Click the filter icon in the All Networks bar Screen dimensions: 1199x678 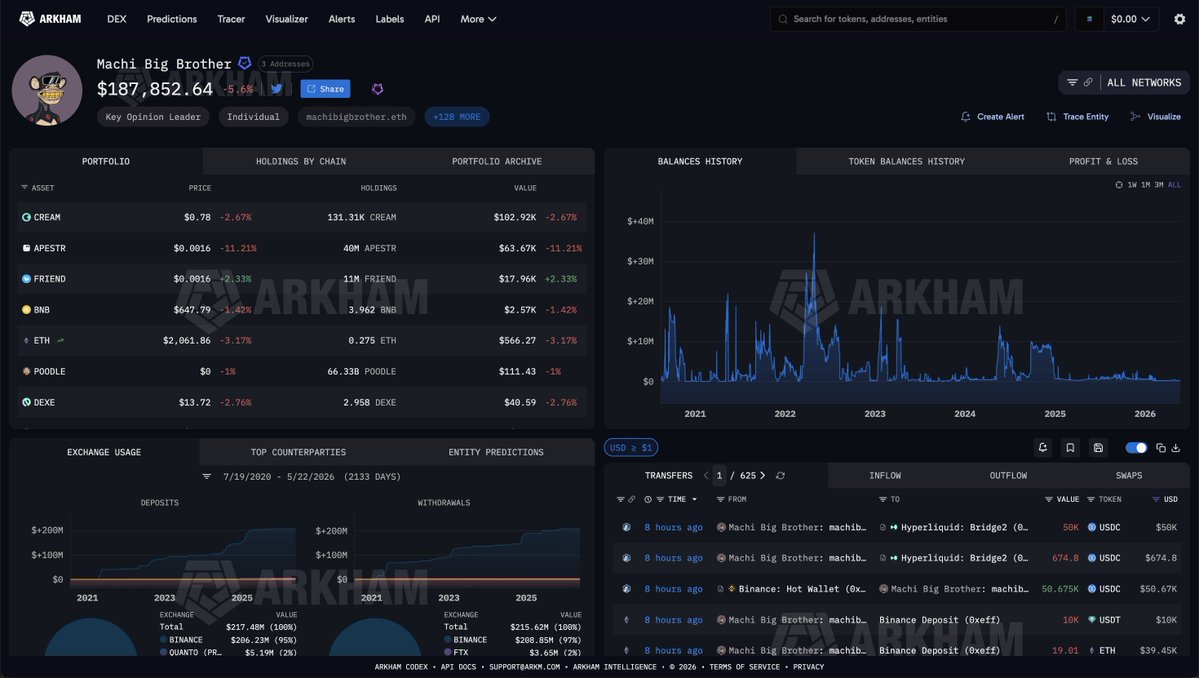click(x=1072, y=83)
